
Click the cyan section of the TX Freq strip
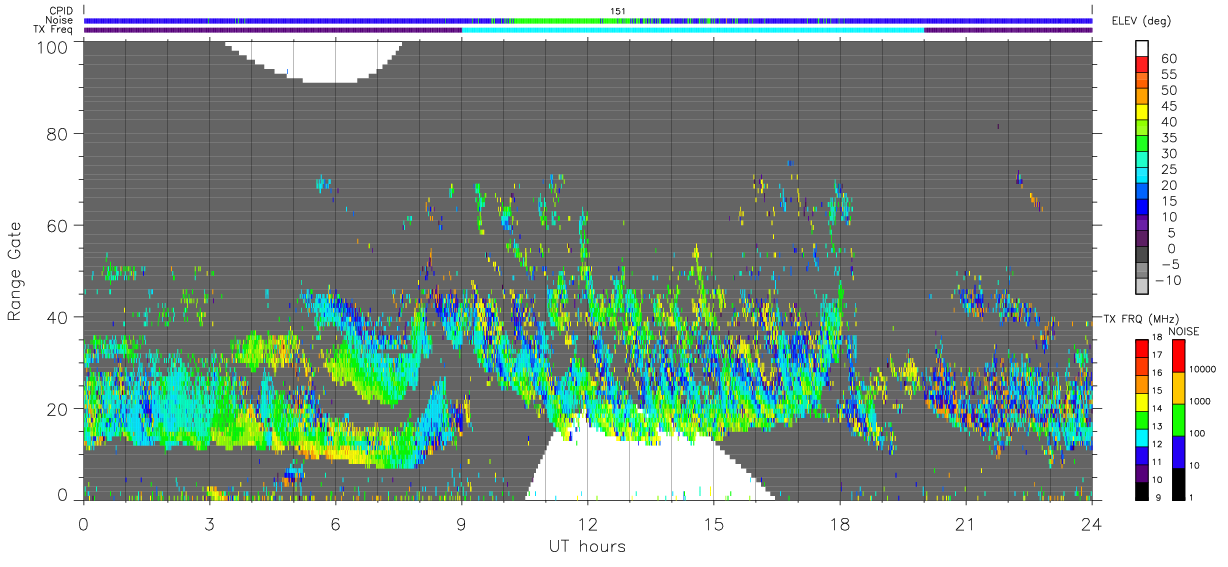tap(693, 30)
